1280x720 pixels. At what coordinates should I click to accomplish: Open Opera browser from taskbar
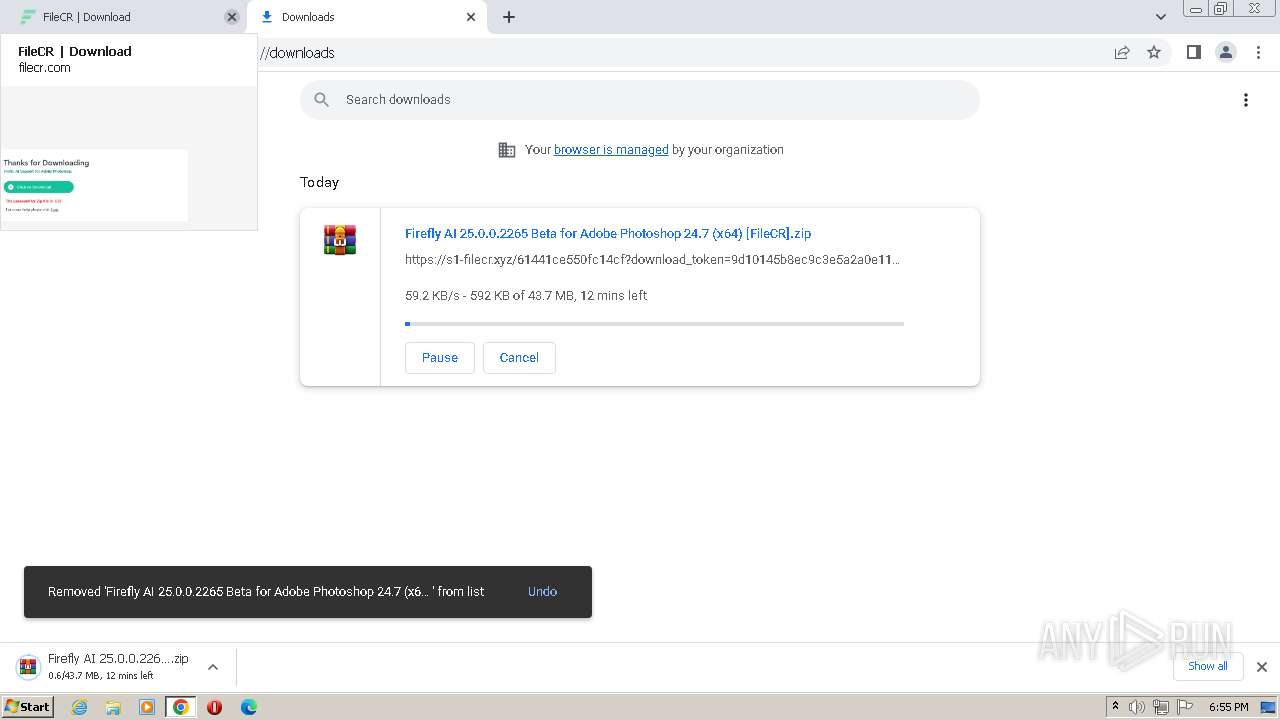pyautogui.click(x=214, y=707)
